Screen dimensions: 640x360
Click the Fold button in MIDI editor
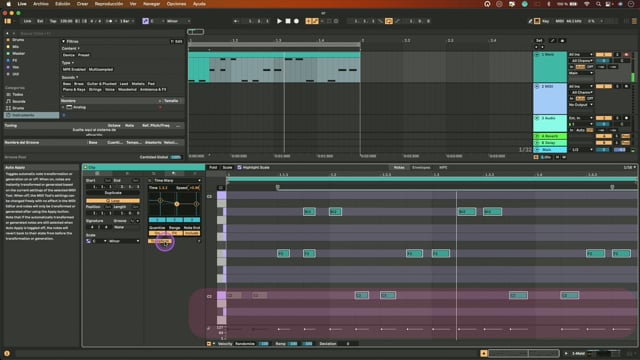213,167
